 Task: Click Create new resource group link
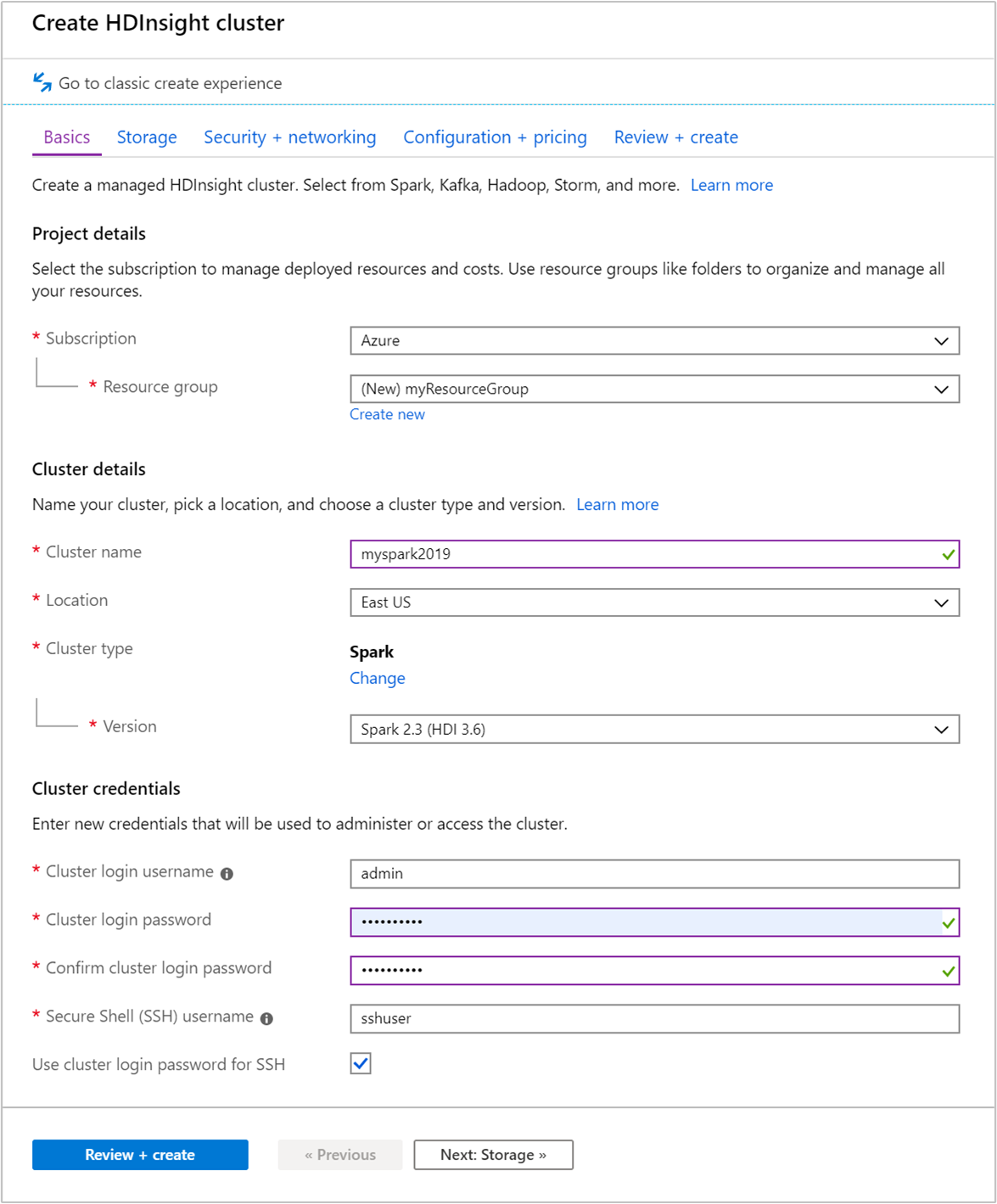point(387,415)
